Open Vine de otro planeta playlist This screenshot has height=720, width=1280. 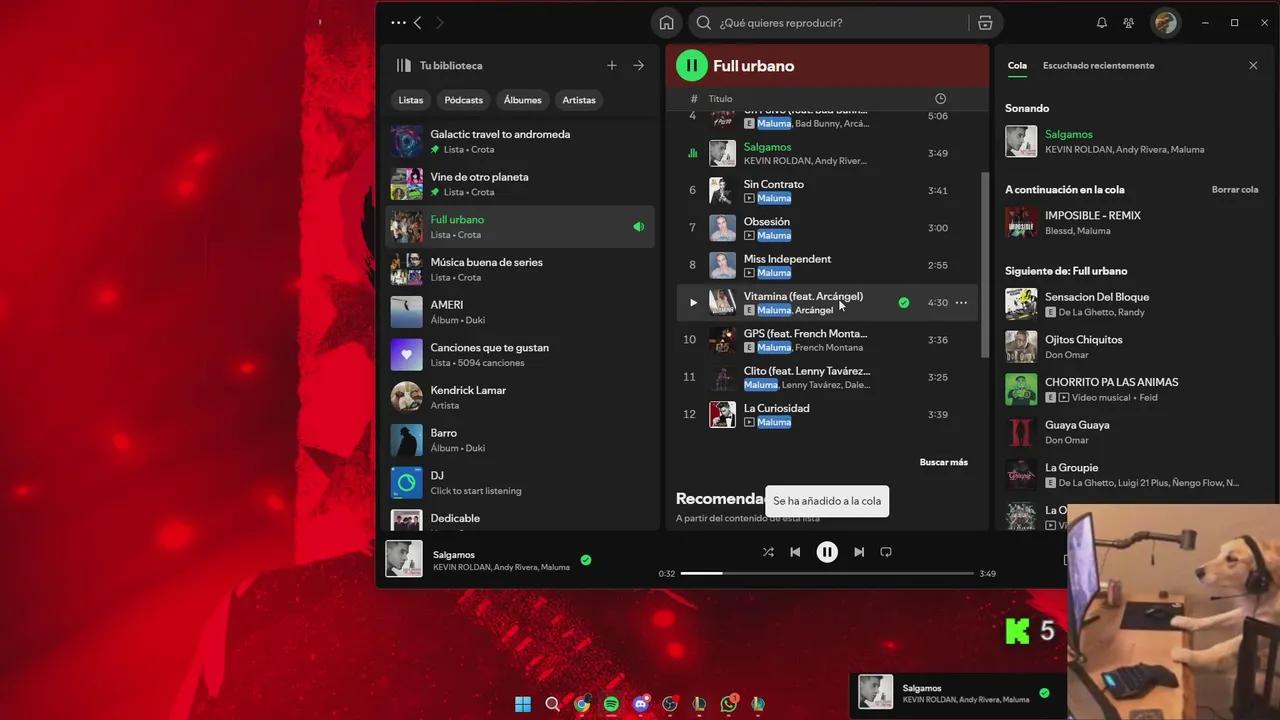point(520,184)
